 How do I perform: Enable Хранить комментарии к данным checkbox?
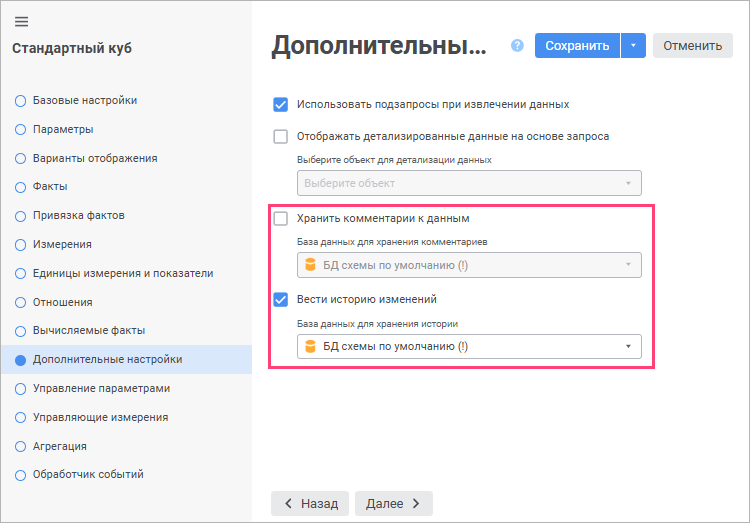[281, 218]
